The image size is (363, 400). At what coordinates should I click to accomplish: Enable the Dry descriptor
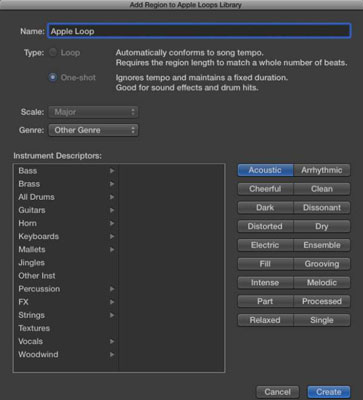point(322,226)
